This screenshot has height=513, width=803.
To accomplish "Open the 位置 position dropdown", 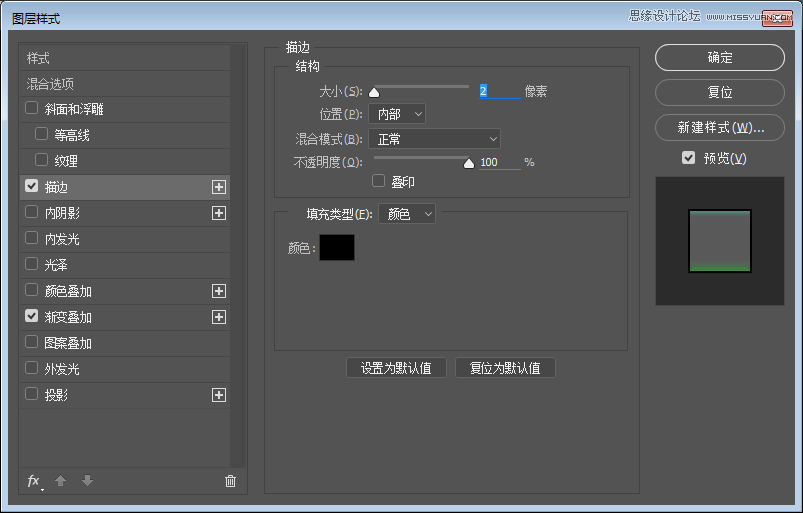I will 397,114.
